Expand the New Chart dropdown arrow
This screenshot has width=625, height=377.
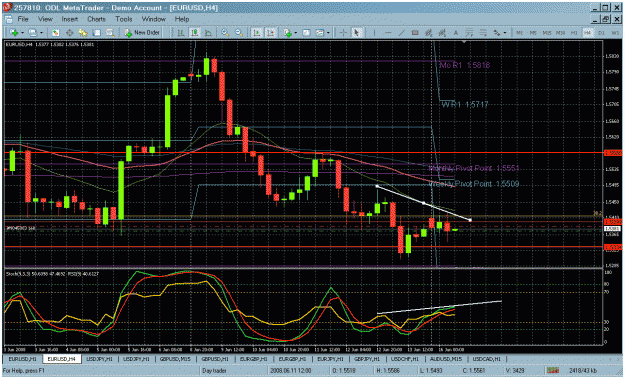tap(22, 33)
